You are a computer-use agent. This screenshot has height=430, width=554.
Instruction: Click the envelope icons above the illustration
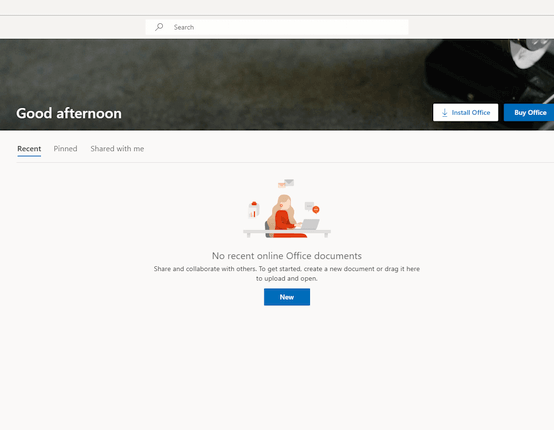[286, 183]
